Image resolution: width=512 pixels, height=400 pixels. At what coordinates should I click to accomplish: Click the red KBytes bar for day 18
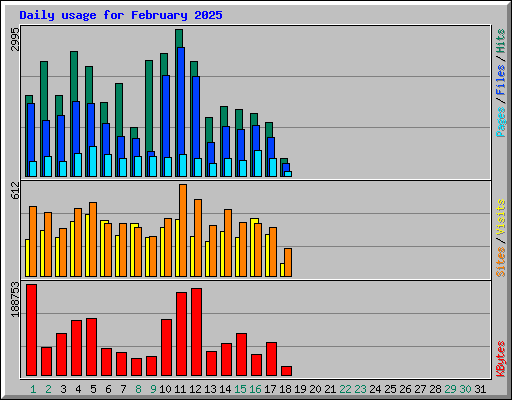(286, 371)
